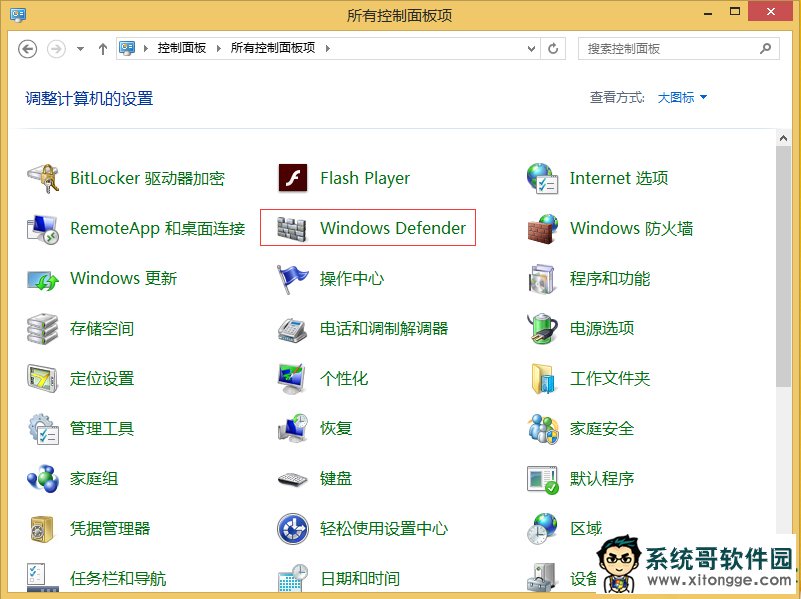Viewport: 801px width, 599px height.
Task: Maximize the 所有控制面板项 window
Action: click(x=735, y=11)
